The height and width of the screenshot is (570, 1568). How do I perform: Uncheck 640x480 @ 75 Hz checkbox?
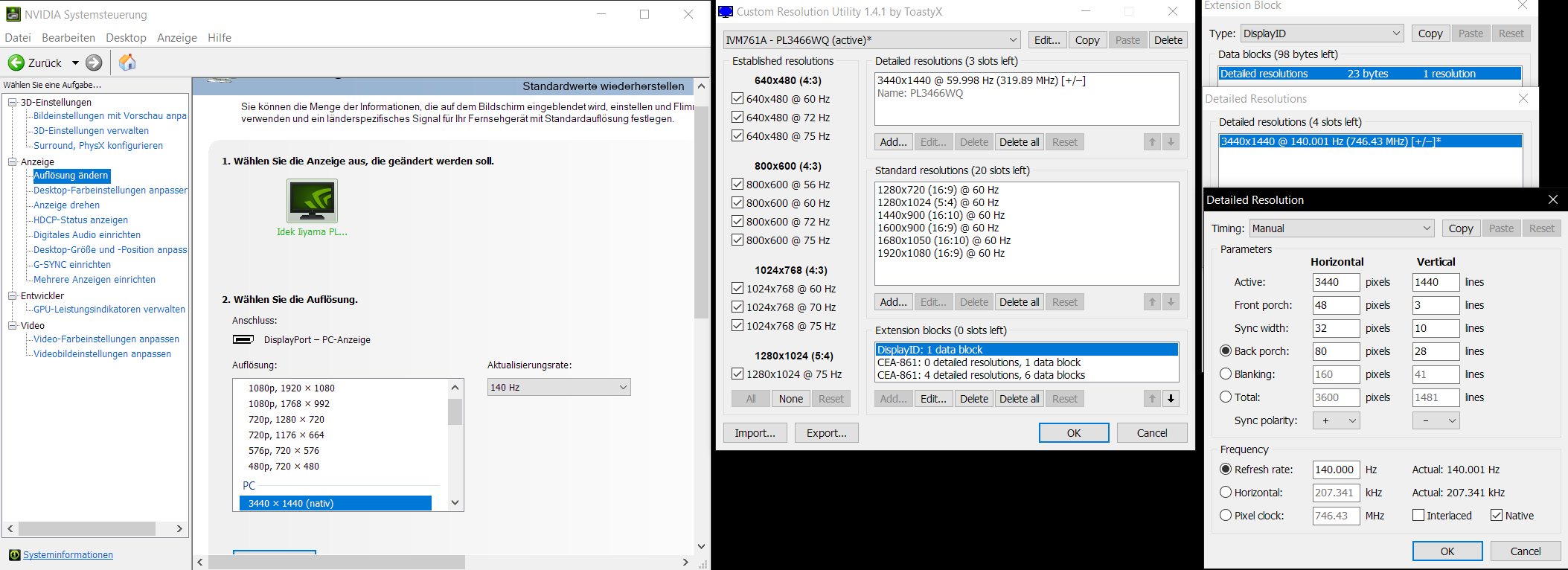tap(737, 136)
